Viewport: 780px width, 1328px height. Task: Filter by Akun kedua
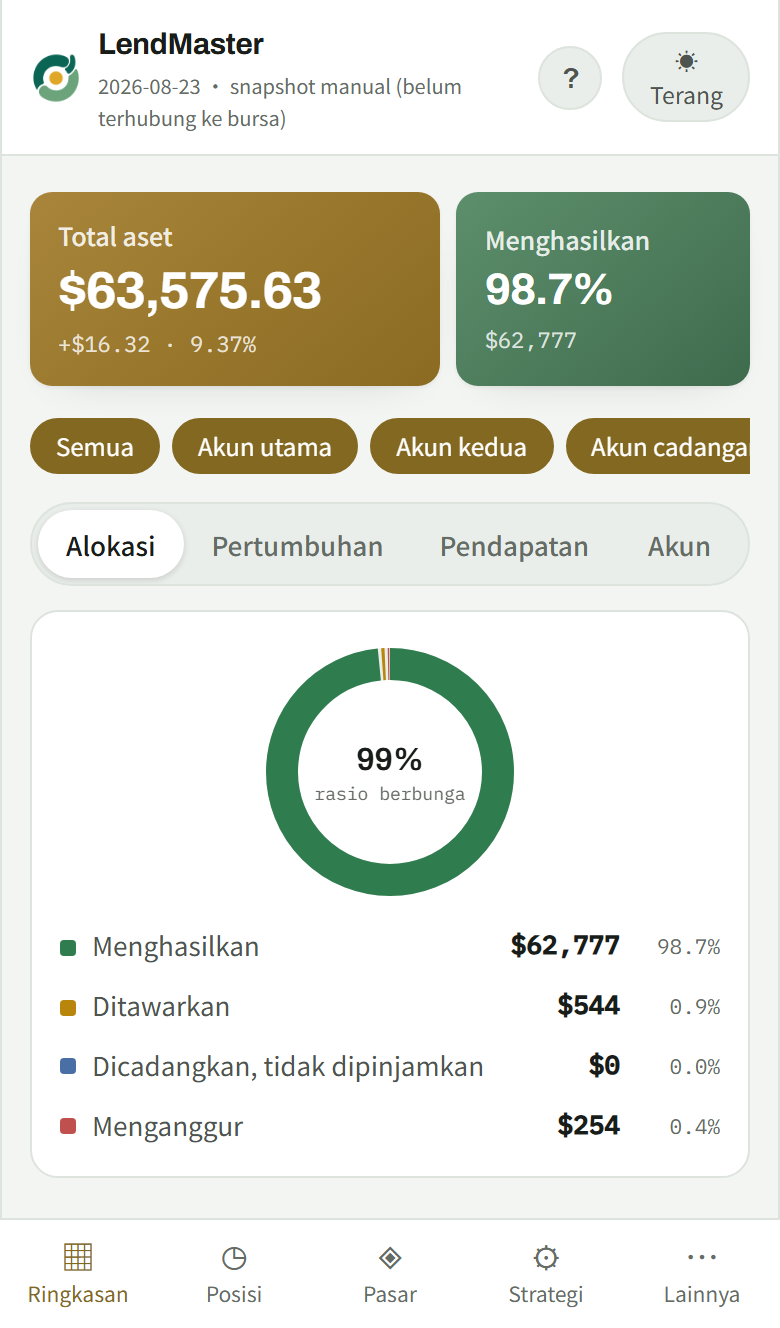[462, 446]
